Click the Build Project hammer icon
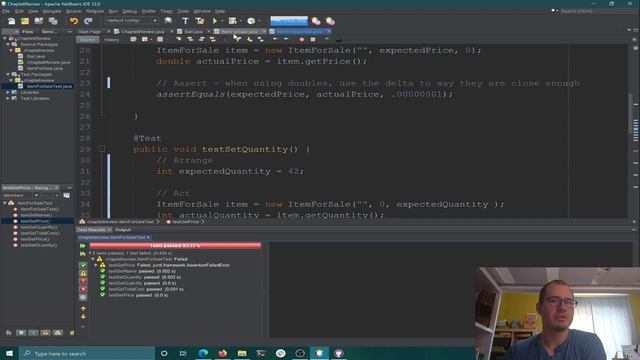 185,21
